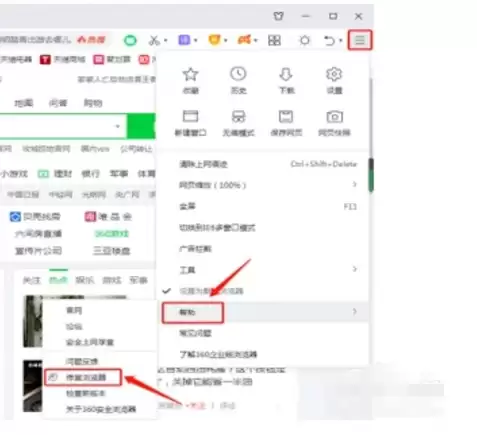Select the 广告拦截 ad-block menu item
The width and height of the screenshot is (477, 435).
263,249
